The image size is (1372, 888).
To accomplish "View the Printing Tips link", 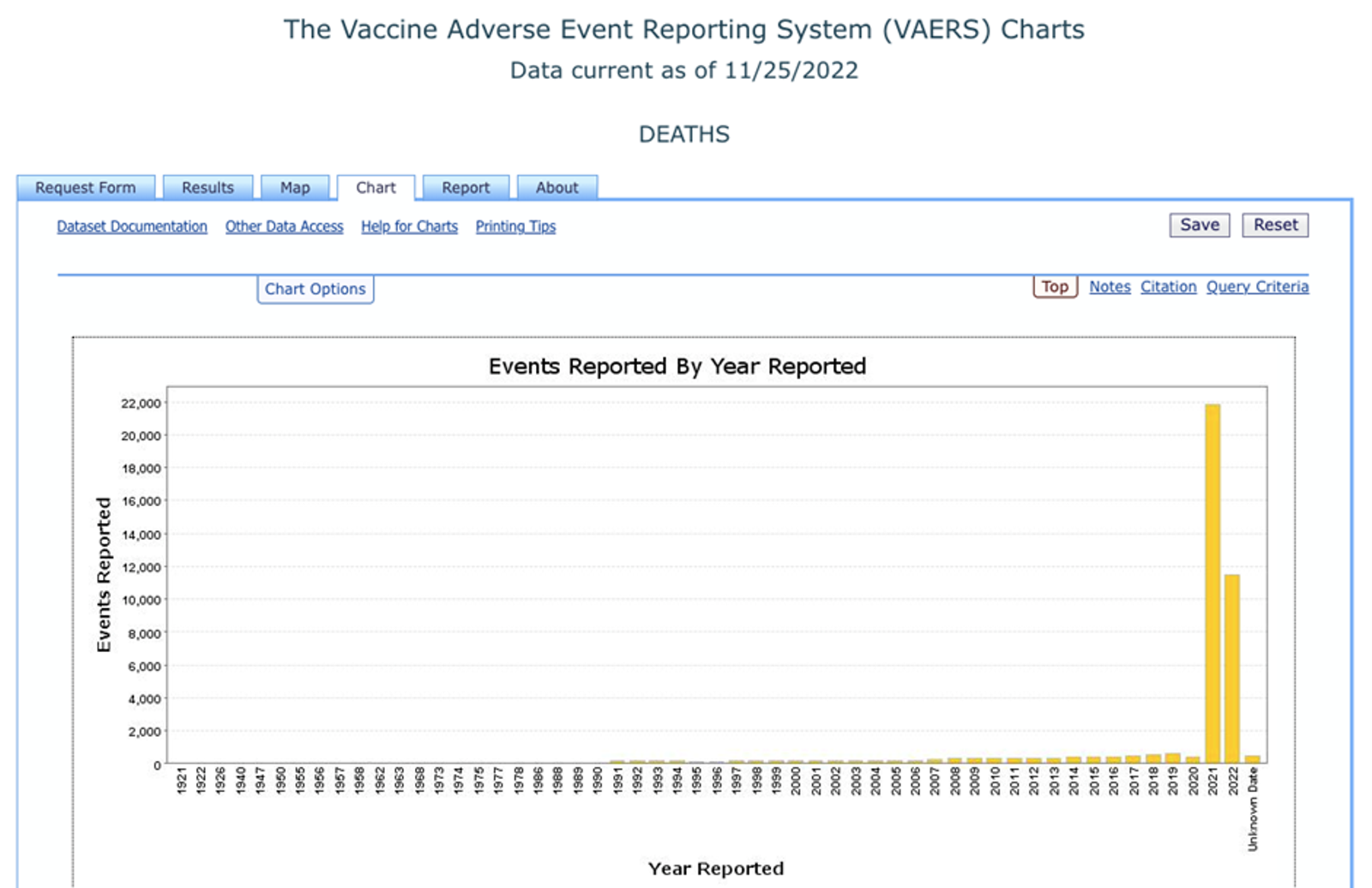I will 515,227.
